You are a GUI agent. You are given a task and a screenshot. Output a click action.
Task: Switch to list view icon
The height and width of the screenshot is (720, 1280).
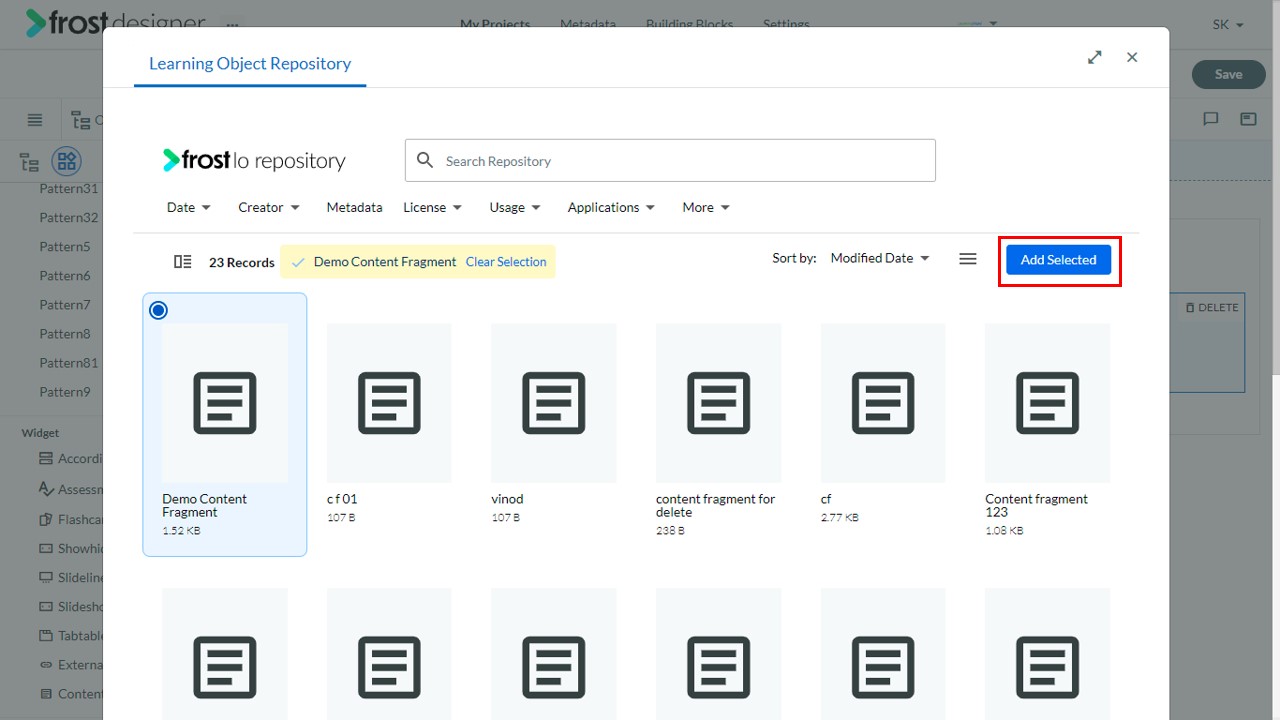(x=967, y=259)
